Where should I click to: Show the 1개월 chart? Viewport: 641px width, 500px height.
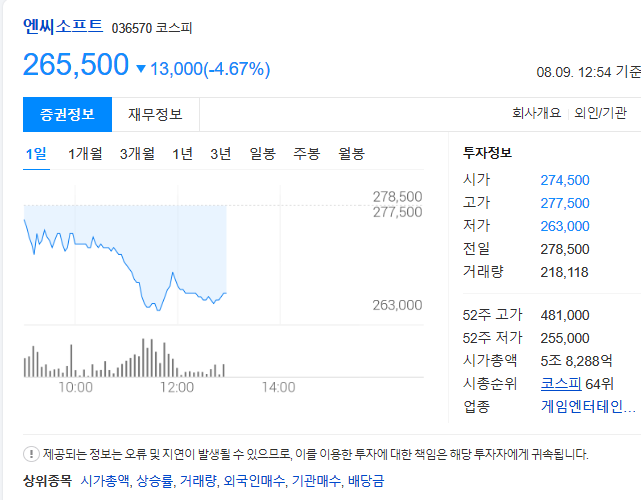(x=85, y=154)
